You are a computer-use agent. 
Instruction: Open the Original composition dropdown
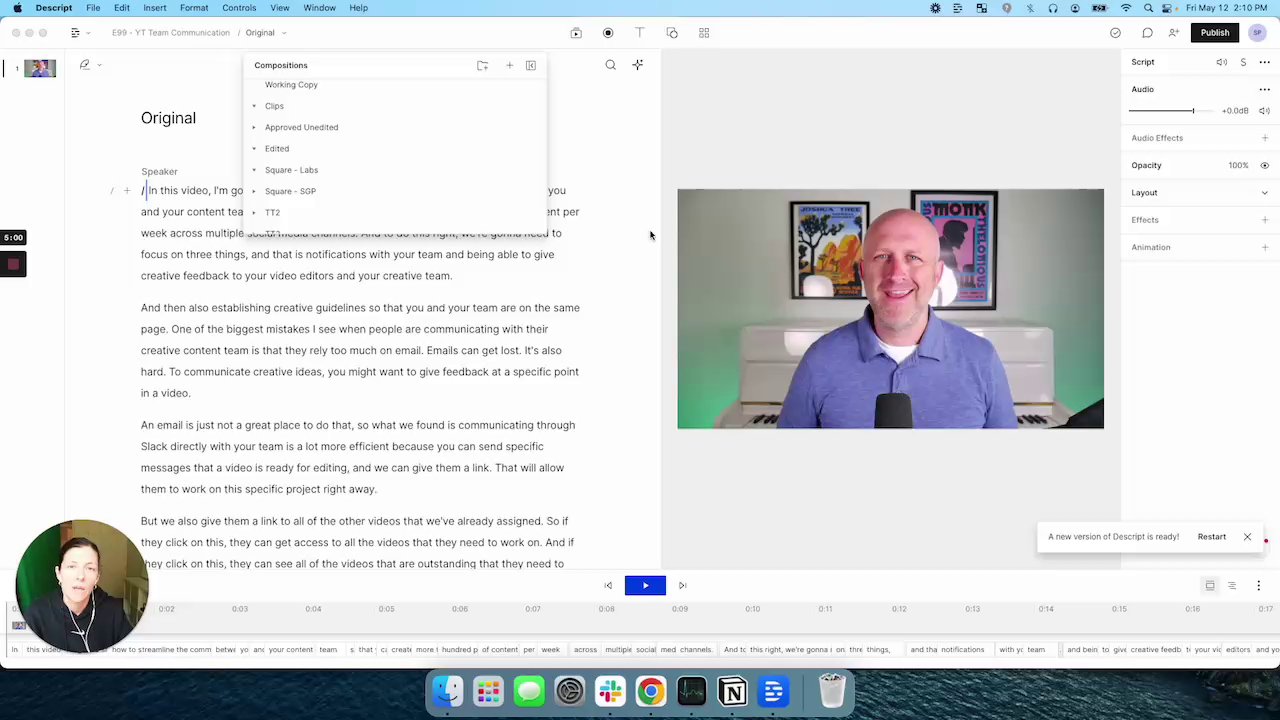[284, 33]
